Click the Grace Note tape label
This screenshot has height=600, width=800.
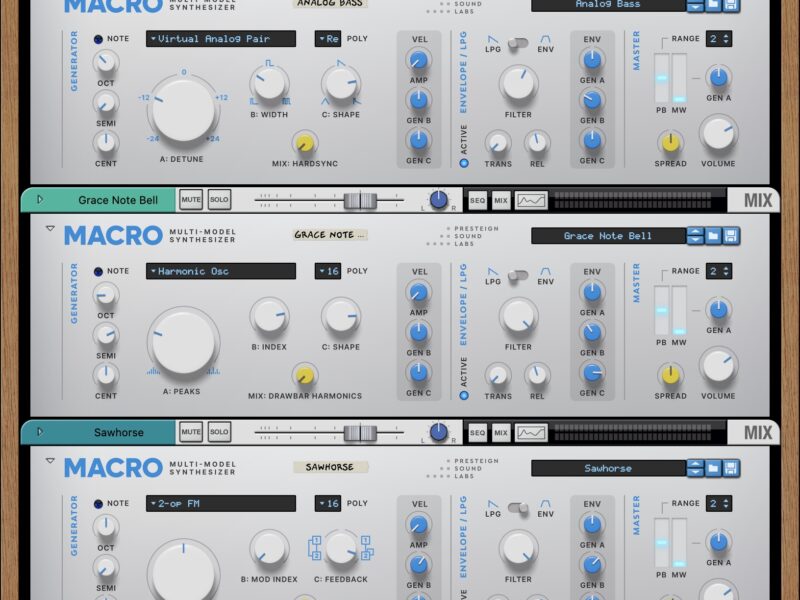coord(330,235)
